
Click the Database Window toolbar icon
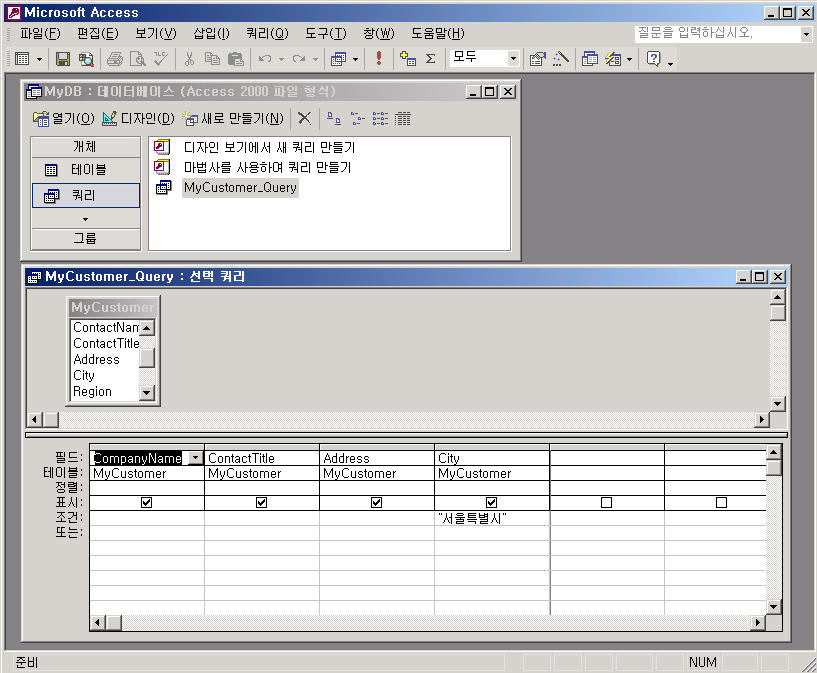[590, 59]
